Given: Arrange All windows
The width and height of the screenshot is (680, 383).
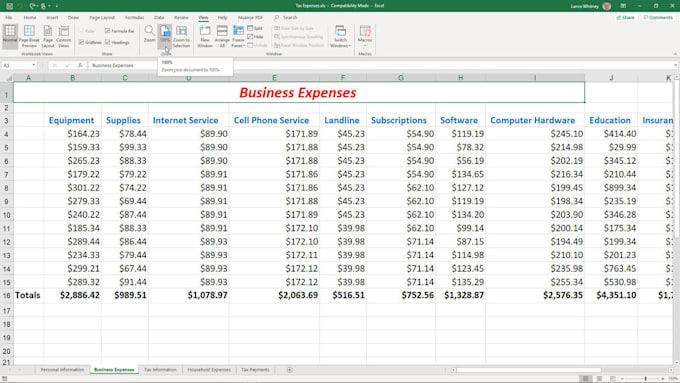Looking at the screenshot, I should click(x=222, y=36).
